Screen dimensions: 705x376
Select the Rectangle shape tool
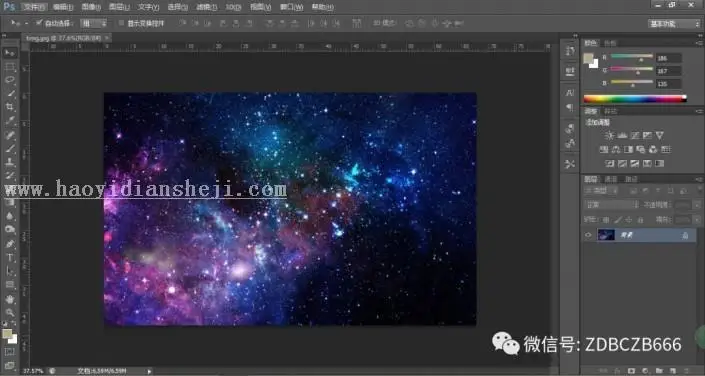pos(10,285)
